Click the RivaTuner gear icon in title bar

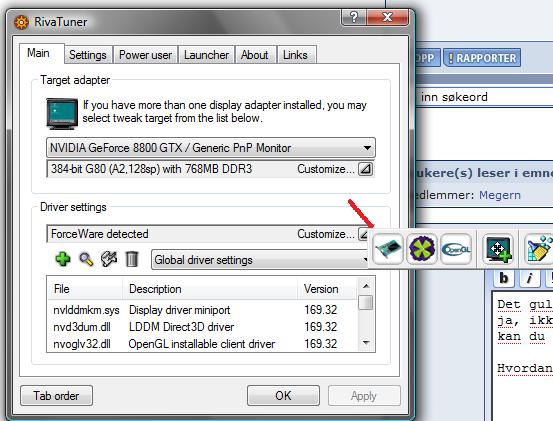click(x=21, y=22)
